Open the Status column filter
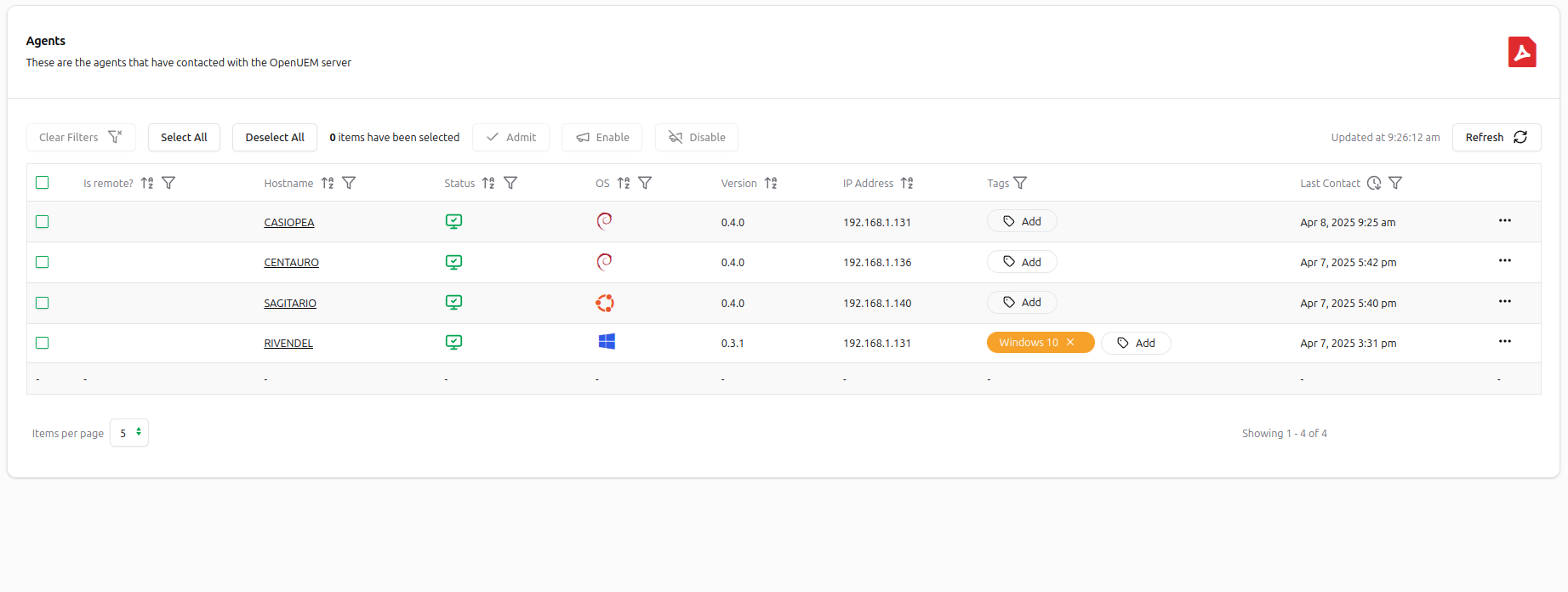The height and width of the screenshot is (592, 1568). click(510, 183)
